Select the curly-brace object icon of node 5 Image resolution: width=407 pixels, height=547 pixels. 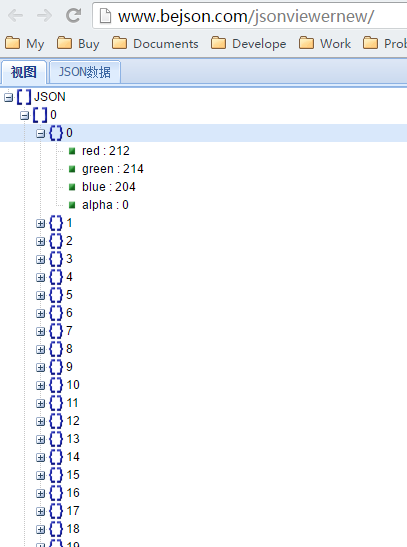pyautogui.click(x=56, y=295)
